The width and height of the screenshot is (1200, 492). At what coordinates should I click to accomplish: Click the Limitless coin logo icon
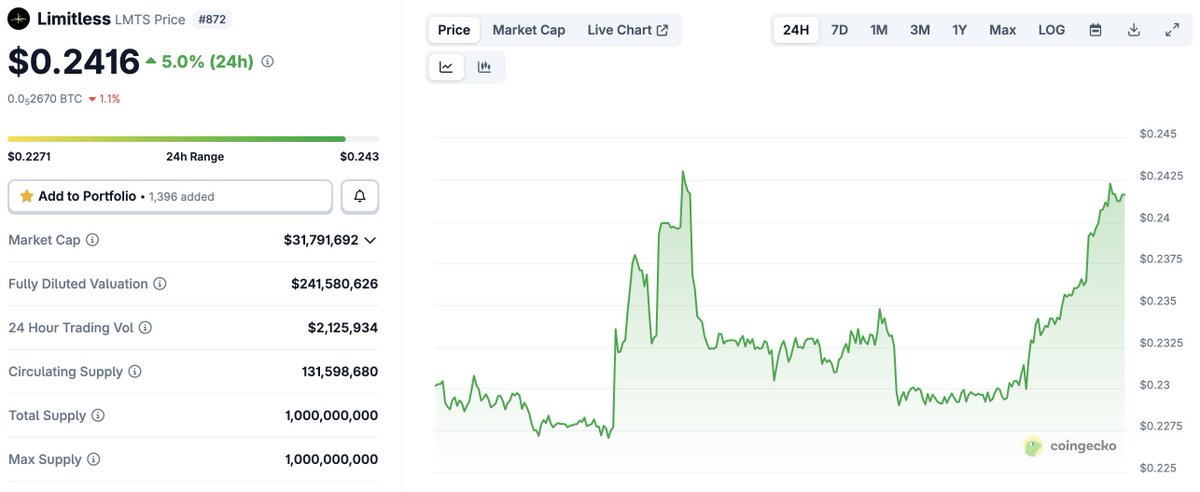pyautogui.click(x=18, y=19)
